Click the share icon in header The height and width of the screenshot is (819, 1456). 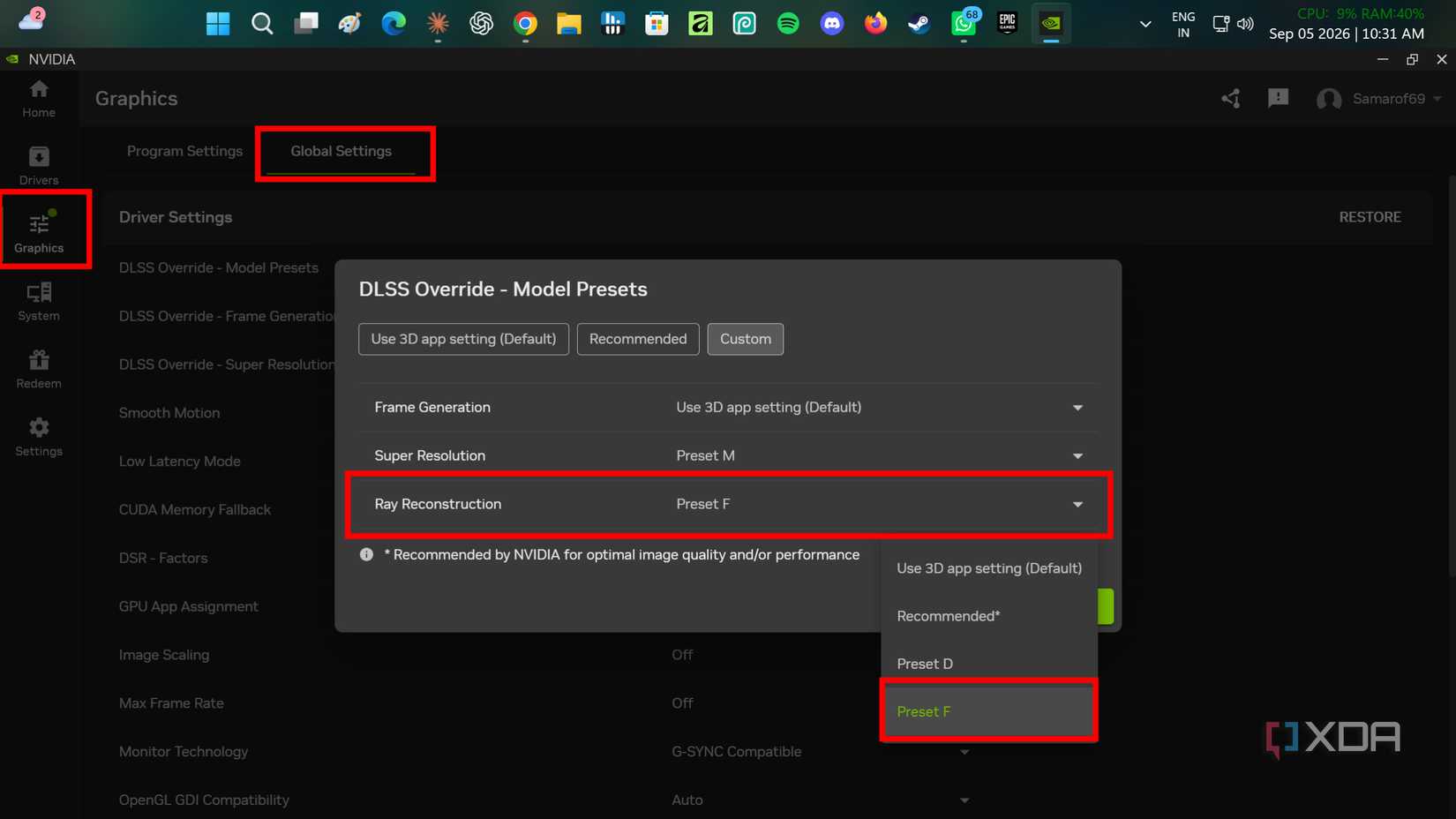[x=1231, y=99]
